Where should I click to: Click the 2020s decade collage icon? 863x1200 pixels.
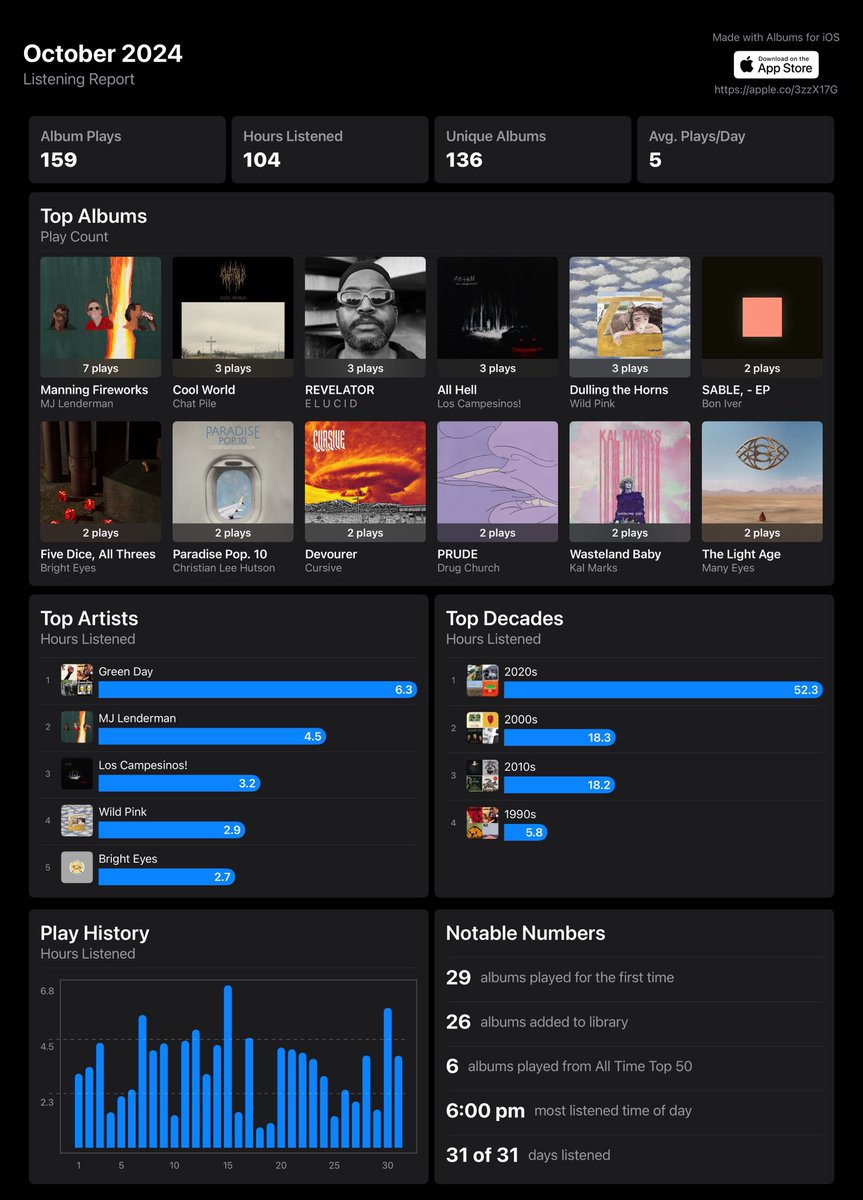click(x=482, y=680)
